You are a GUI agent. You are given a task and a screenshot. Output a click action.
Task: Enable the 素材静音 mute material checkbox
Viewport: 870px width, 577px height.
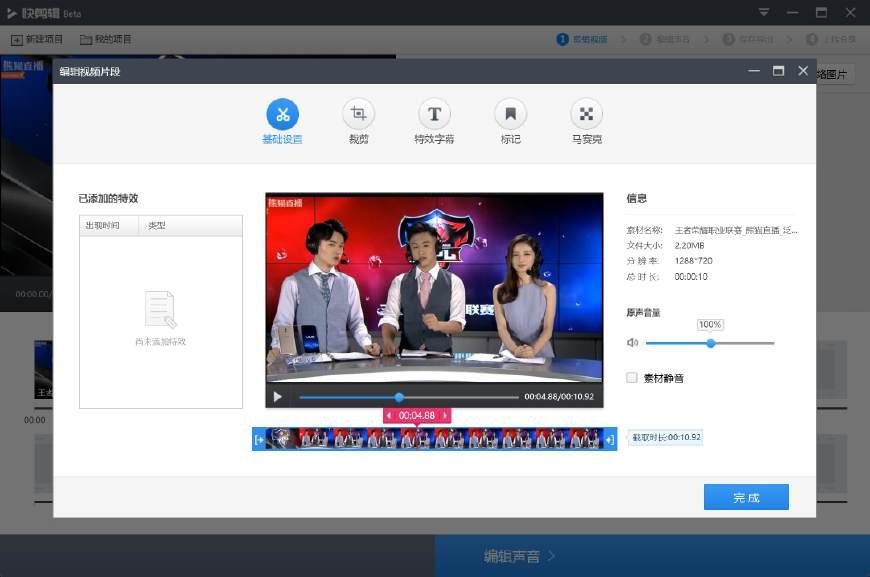(x=631, y=377)
